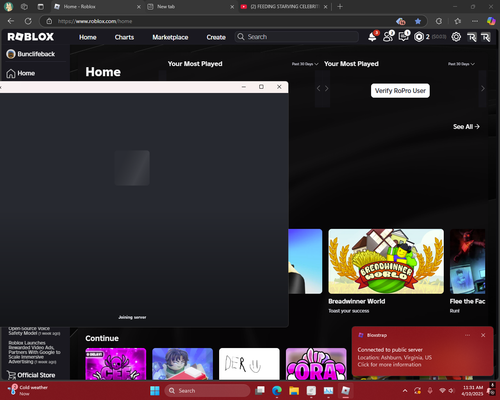500x400 pixels.
Task: Open the Breadwinner World thumbnail
Action: click(386, 261)
